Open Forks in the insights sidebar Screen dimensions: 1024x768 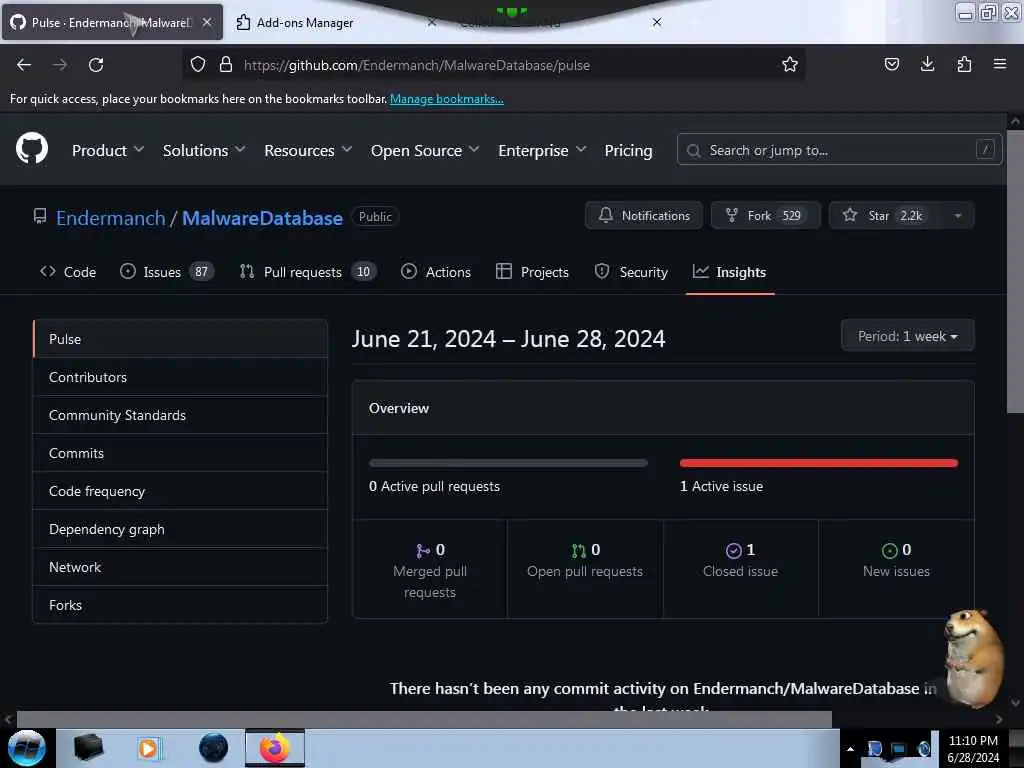180,605
